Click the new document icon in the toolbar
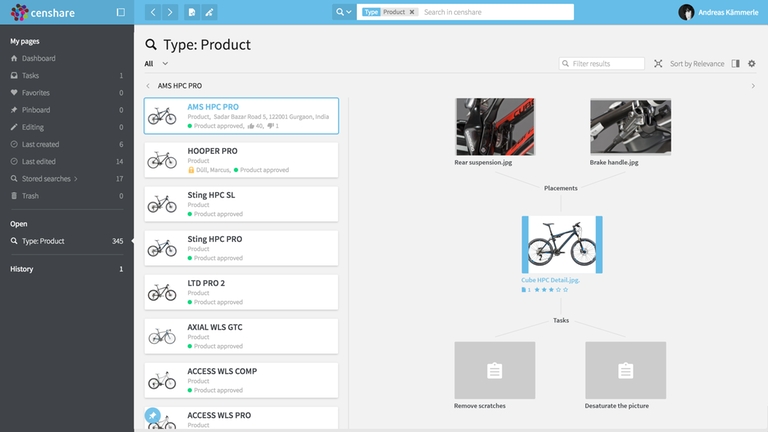Image resolution: width=768 pixels, height=432 pixels. point(192,12)
